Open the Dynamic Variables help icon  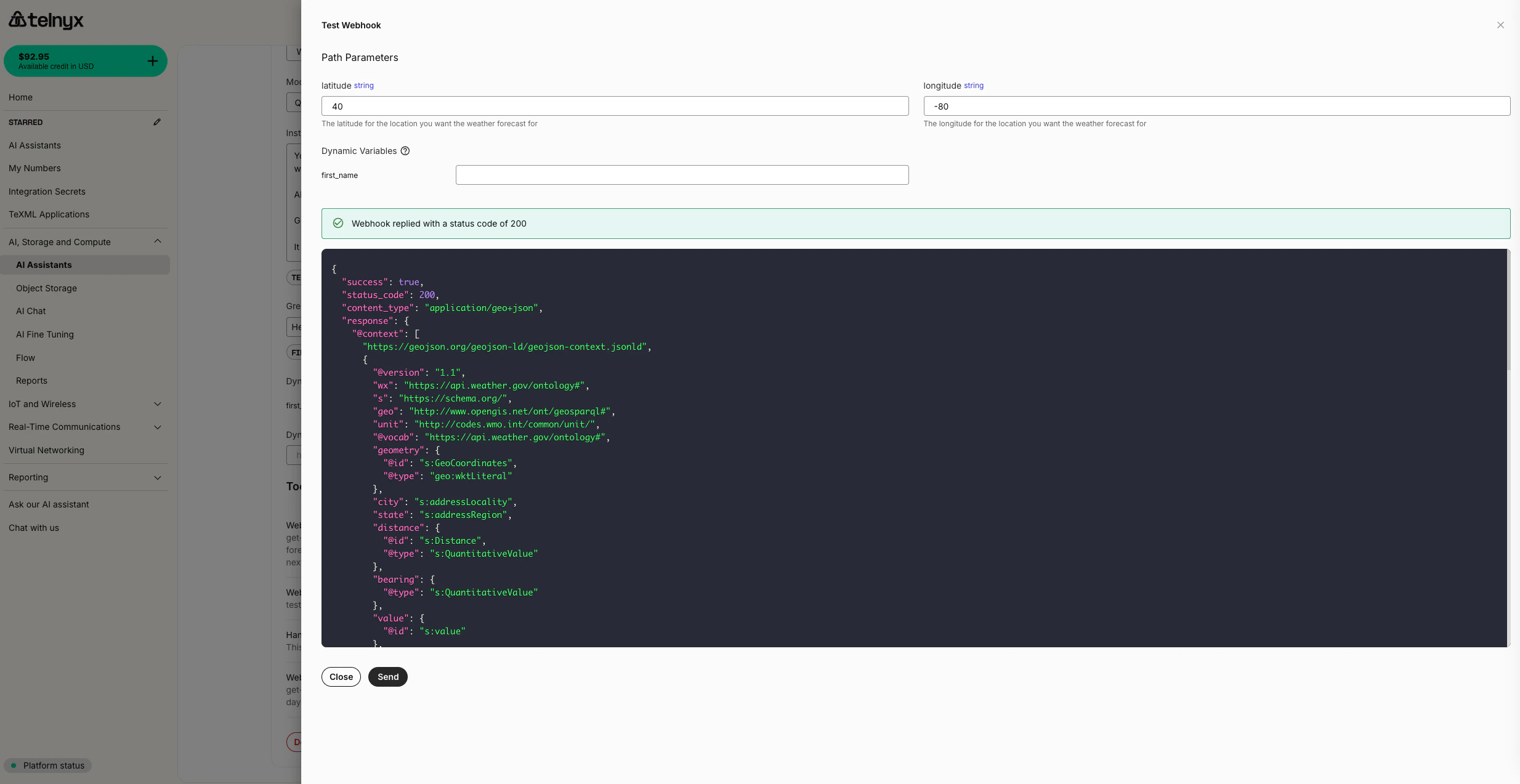404,151
